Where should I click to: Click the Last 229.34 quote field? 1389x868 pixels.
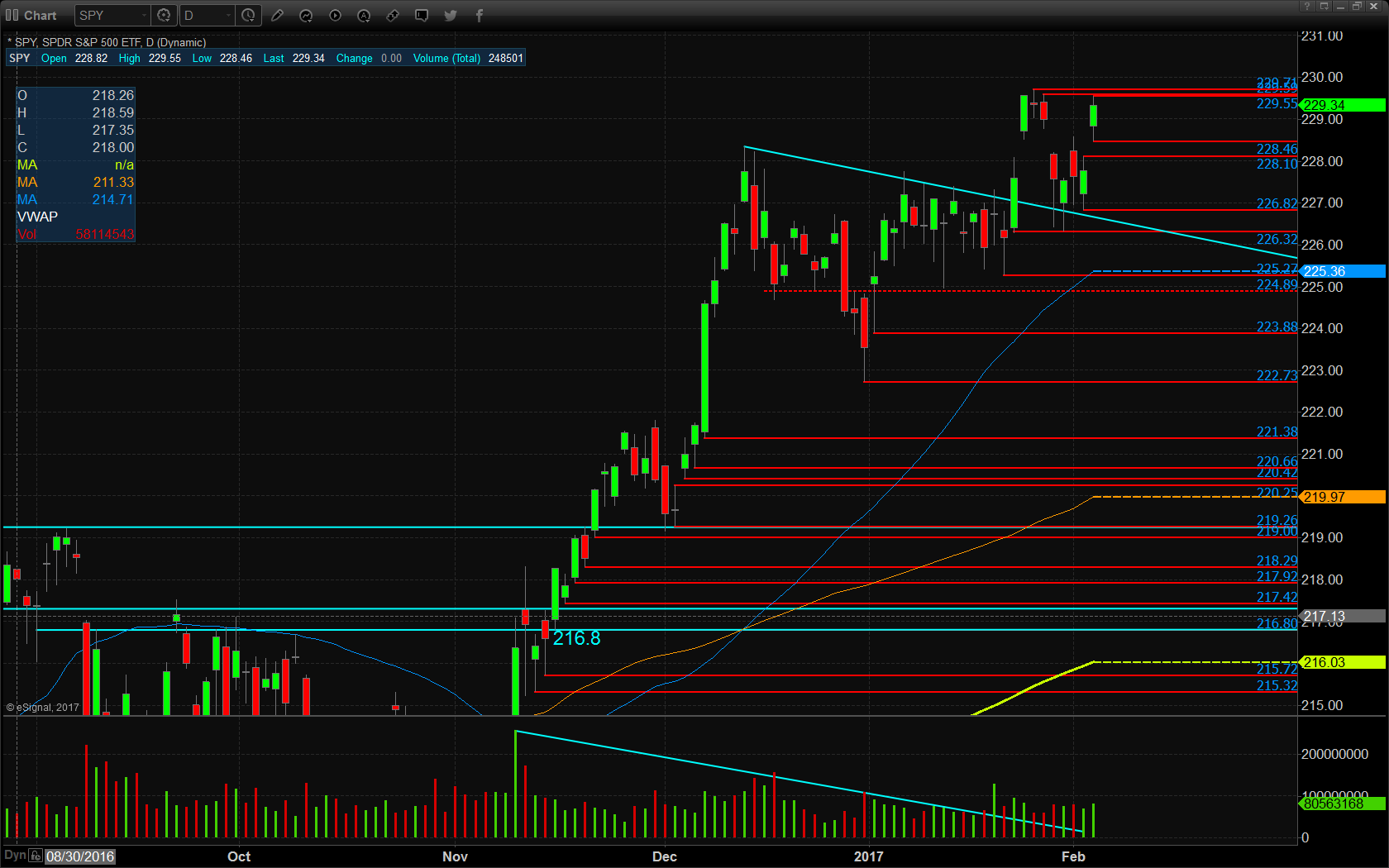(x=294, y=58)
